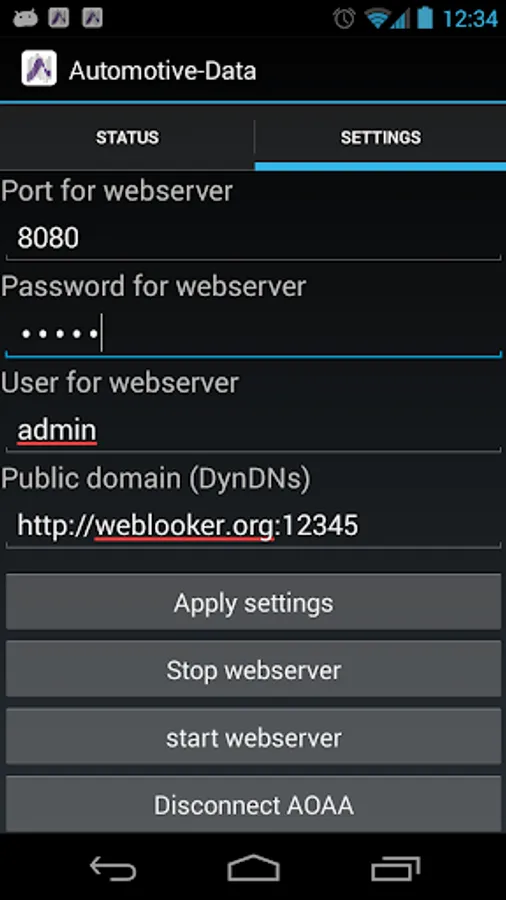Tap the Android home navigation icon
This screenshot has width=506, height=900.
coord(254,867)
